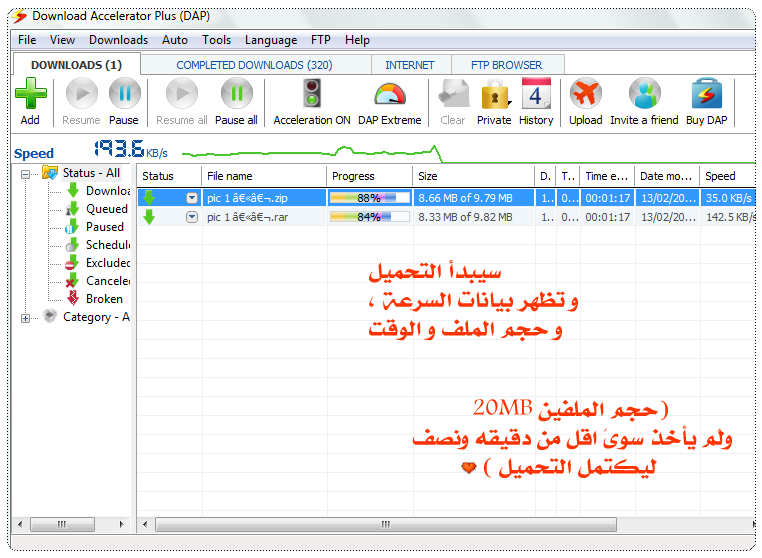
Task: Open the Tools menu
Action: 217,40
